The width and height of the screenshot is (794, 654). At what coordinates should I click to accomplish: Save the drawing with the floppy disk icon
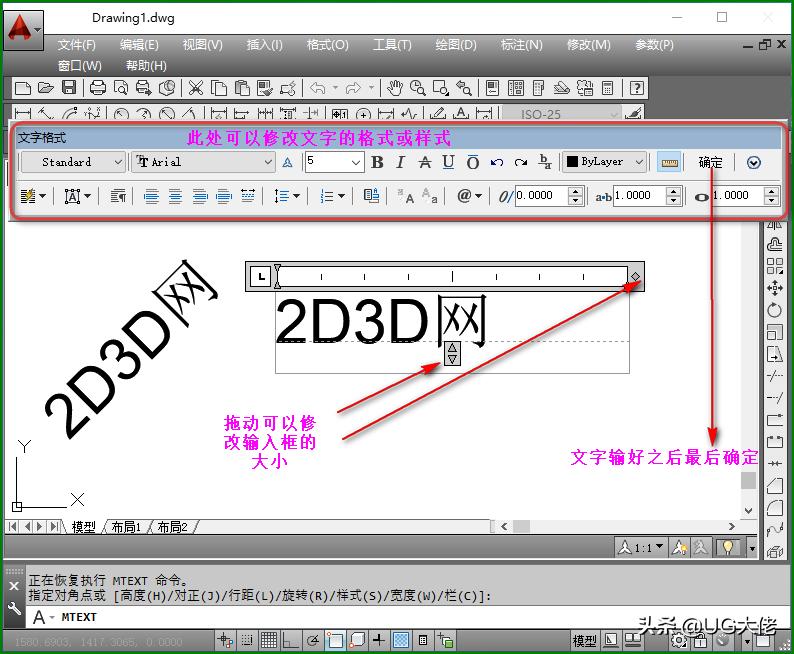[x=69, y=88]
